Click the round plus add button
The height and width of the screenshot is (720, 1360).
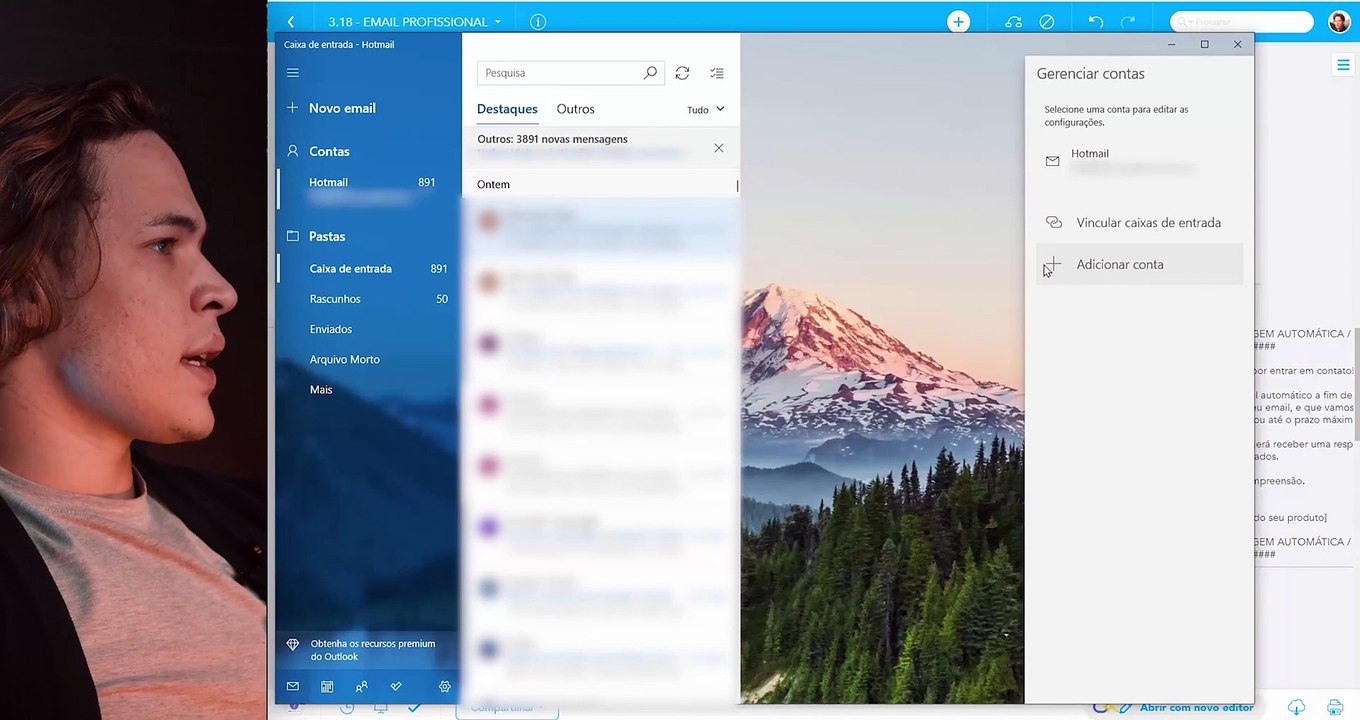pyautogui.click(x=958, y=21)
